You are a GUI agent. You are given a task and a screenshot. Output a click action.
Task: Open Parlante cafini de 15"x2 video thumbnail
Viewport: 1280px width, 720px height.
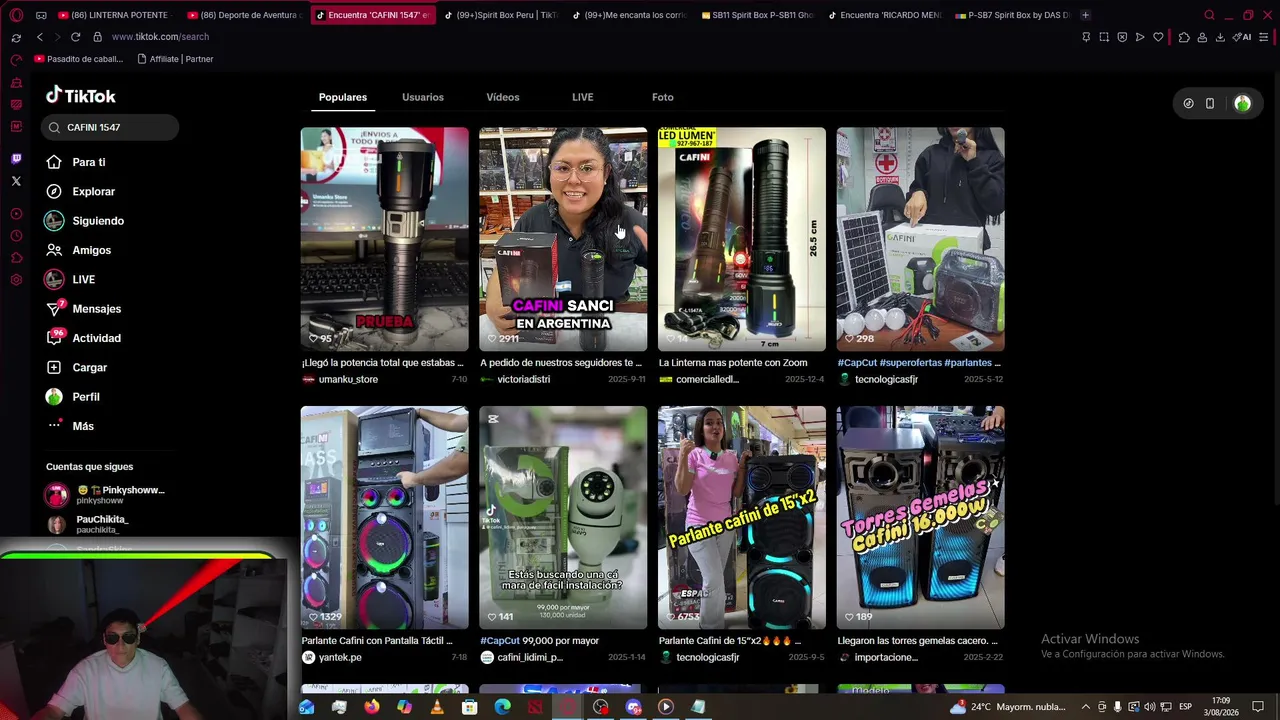pyautogui.click(x=742, y=517)
